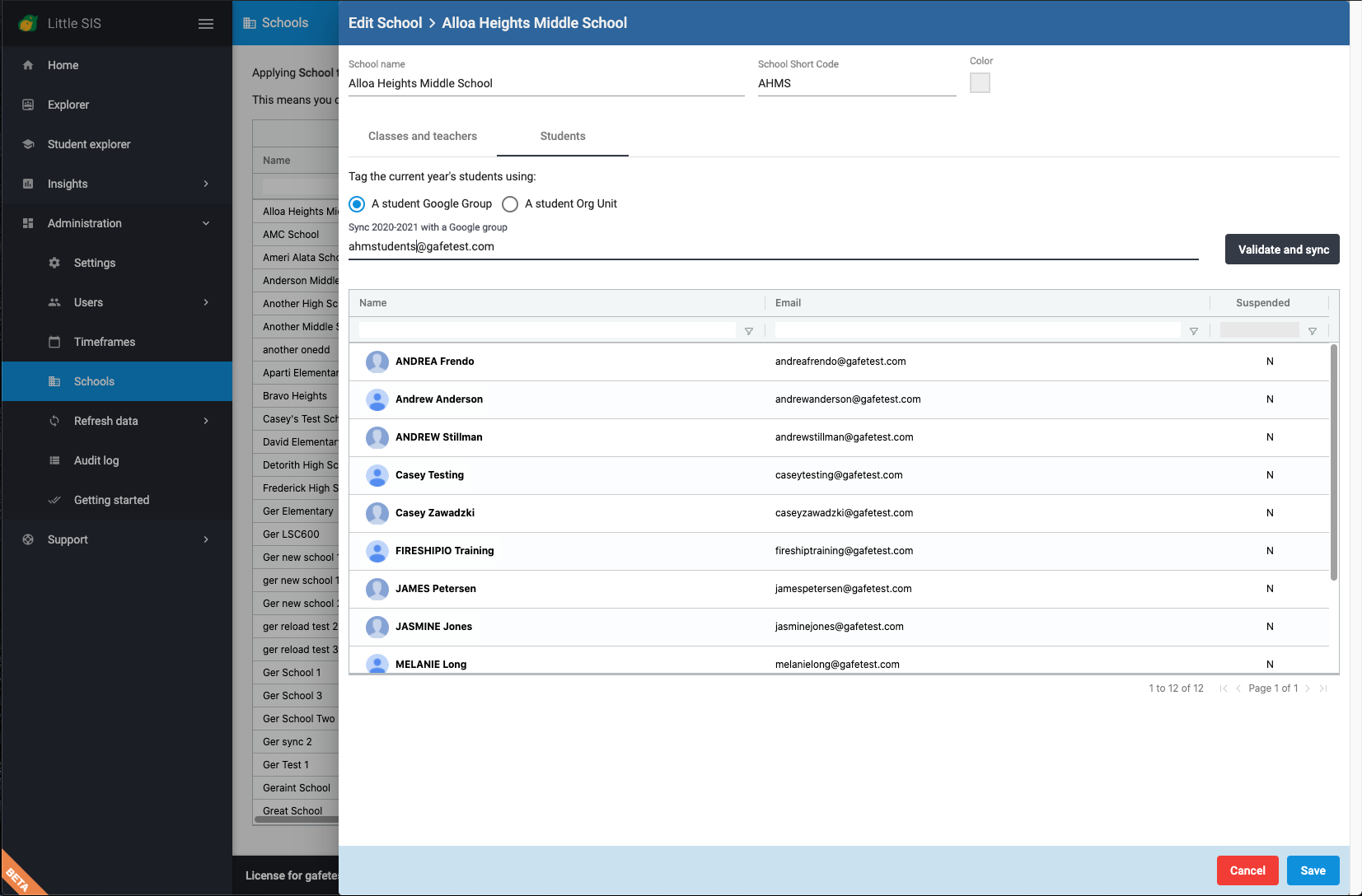Image resolution: width=1362 pixels, height=896 pixels.
Task: Expand the Users submenu arrow
Action: (206, 302)
